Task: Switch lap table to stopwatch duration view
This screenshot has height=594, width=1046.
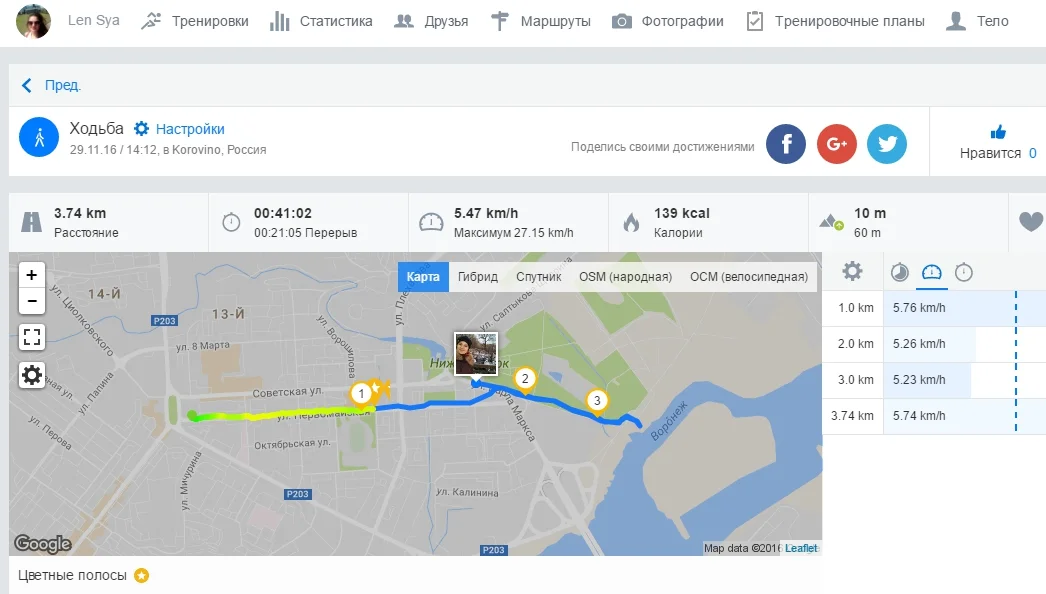Action: (x=963, y=272)
